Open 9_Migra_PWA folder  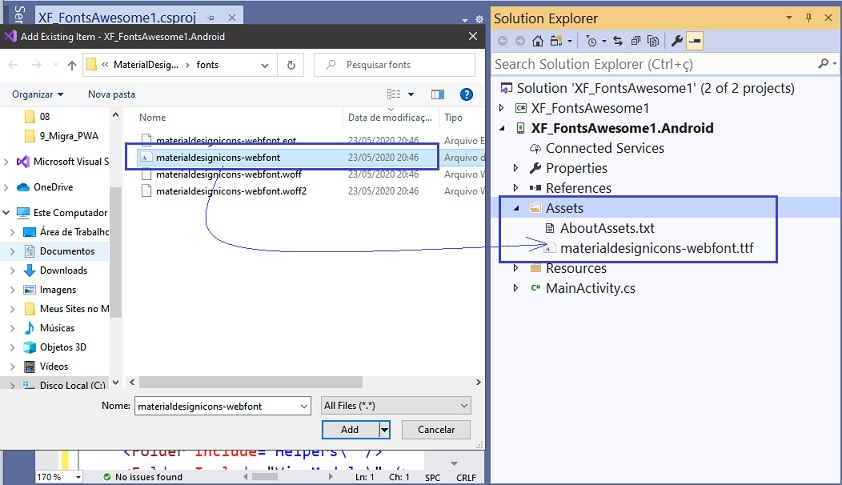point(69,136)
